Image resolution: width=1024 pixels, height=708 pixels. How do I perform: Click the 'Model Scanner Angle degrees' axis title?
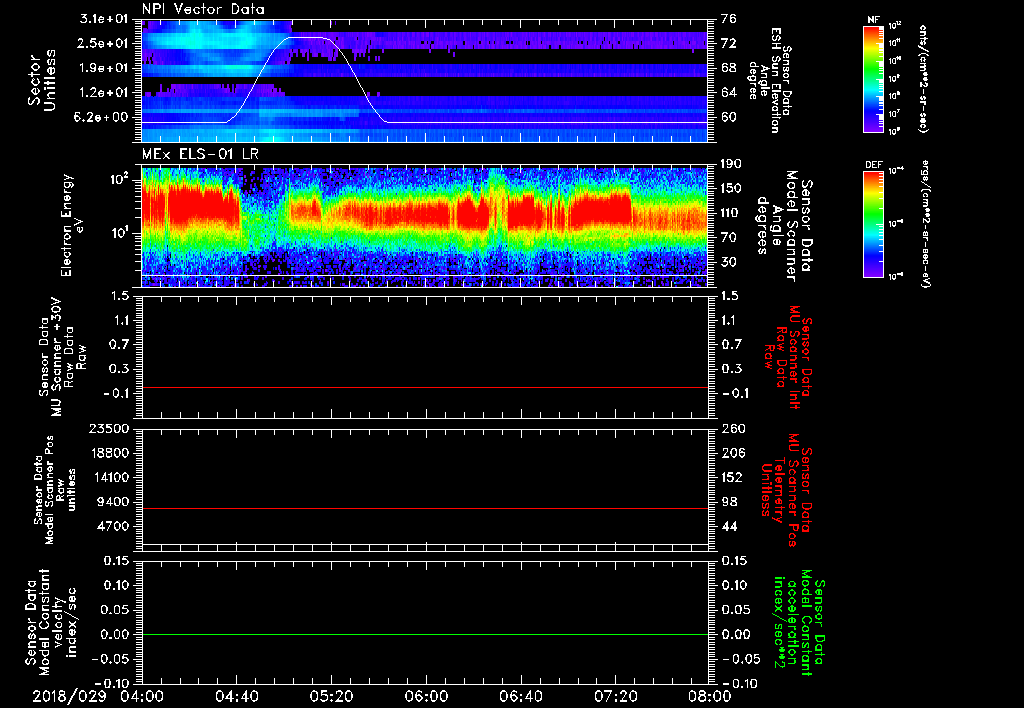784,226
